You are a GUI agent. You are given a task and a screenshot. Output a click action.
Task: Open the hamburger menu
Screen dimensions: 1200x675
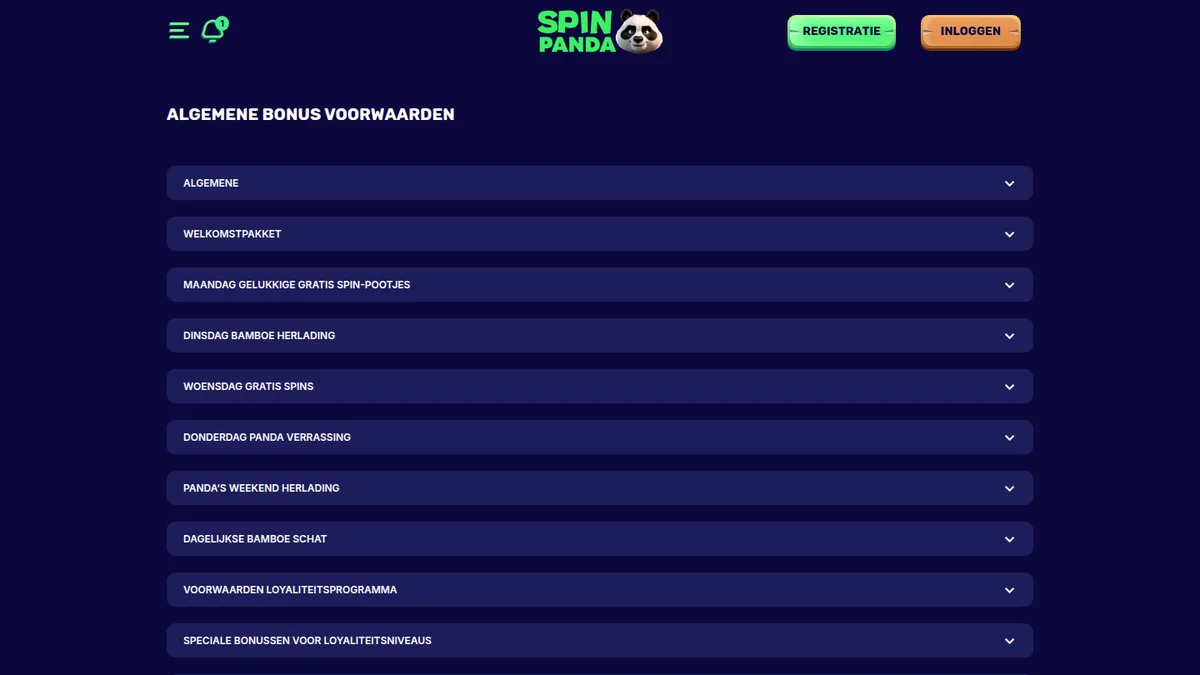pyautogui.click(x=179, y=31)
